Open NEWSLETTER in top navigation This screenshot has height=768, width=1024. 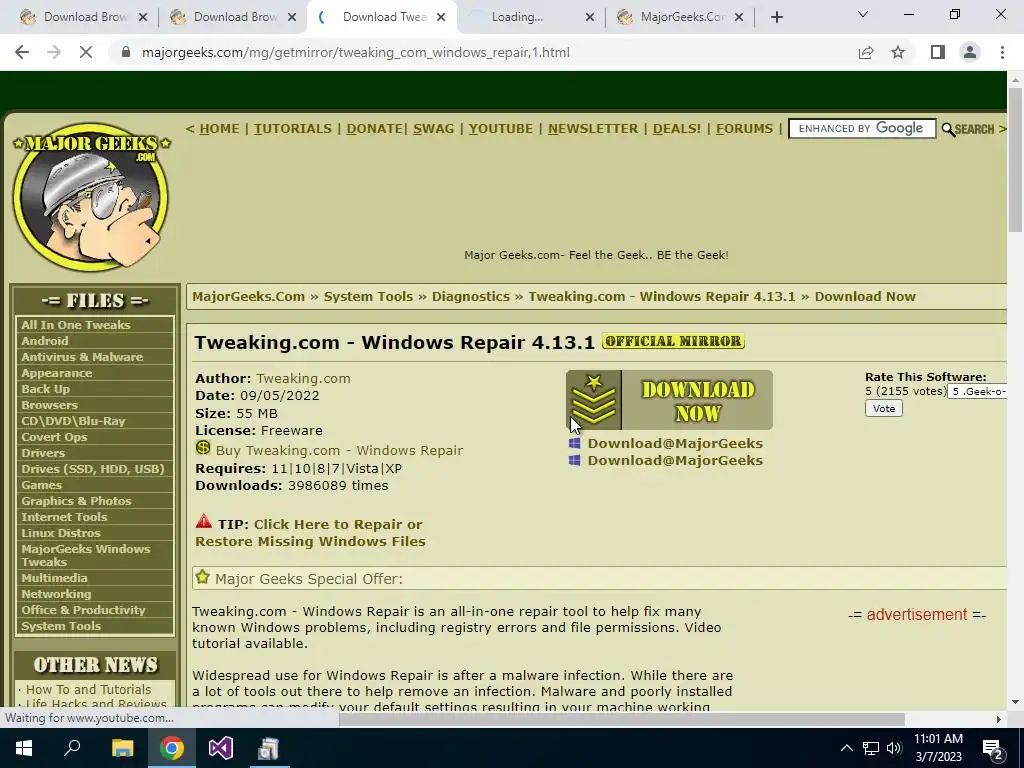[x=593, y=129]
